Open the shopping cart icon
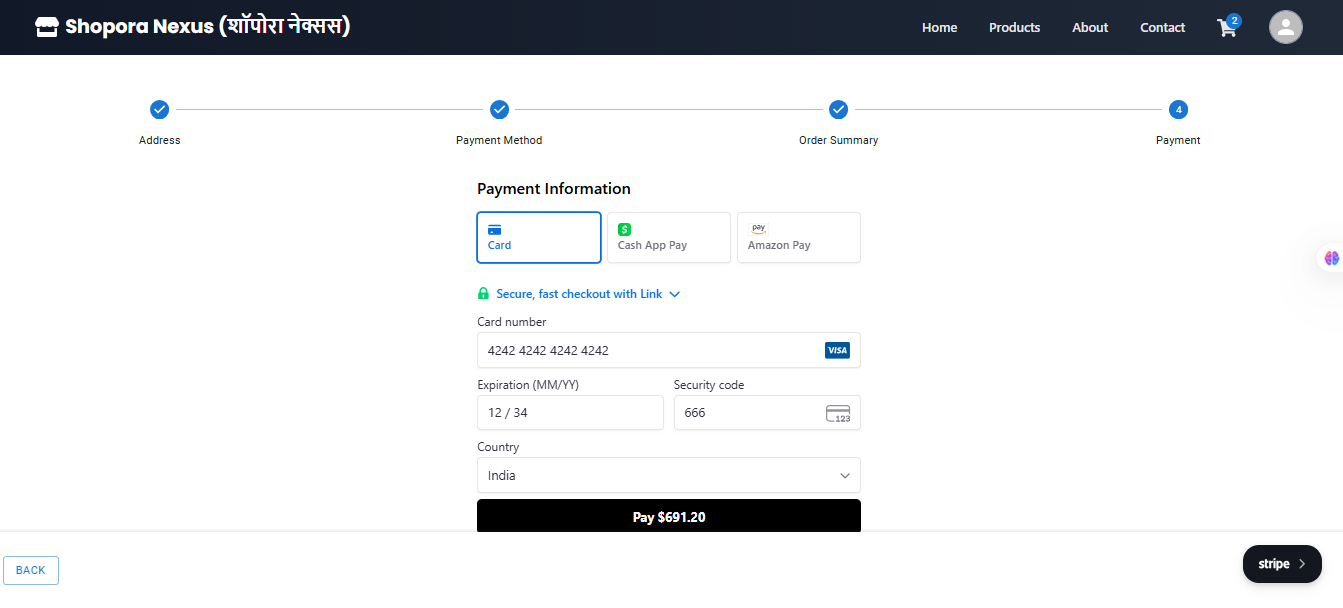 1226,29
